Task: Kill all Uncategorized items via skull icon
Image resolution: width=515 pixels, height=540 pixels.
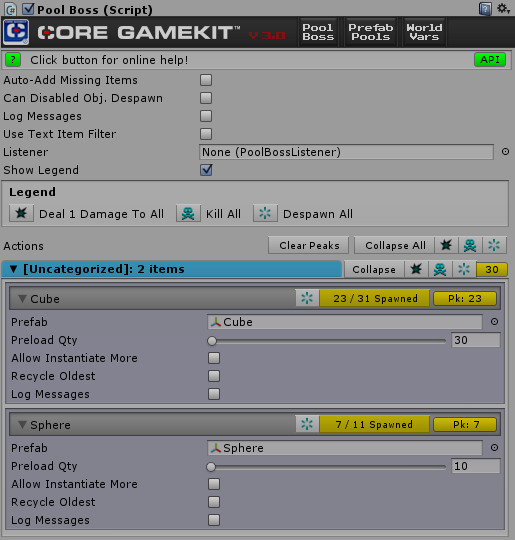Action: (440, 269)
